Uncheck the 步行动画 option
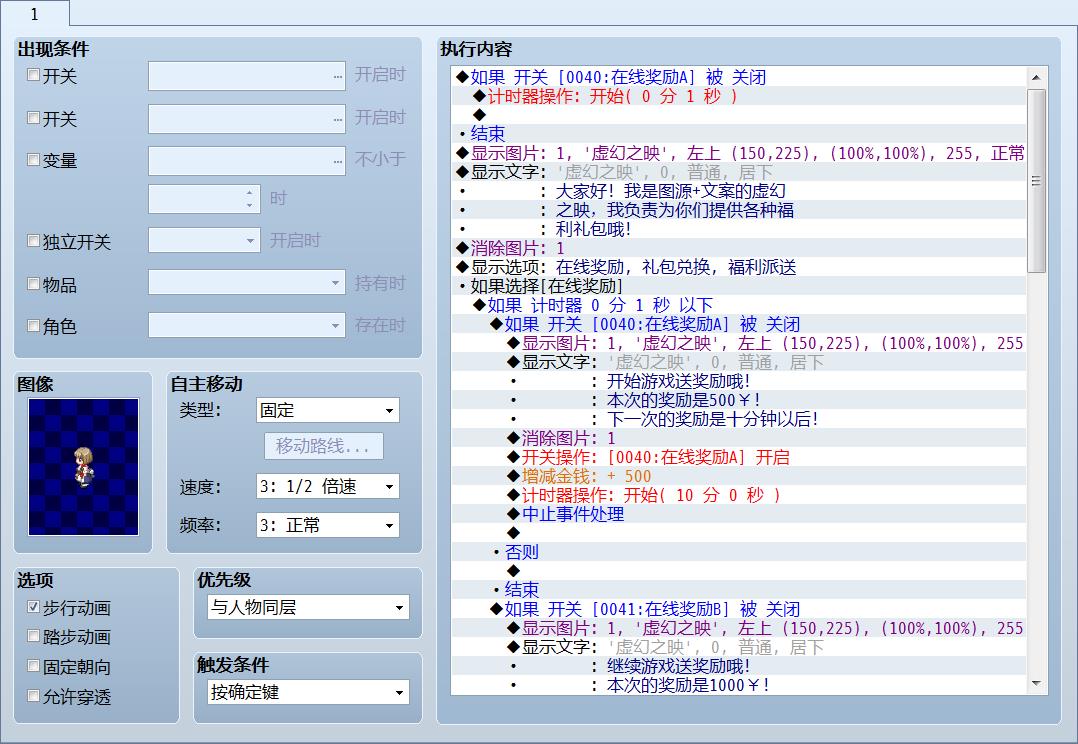 33,606
